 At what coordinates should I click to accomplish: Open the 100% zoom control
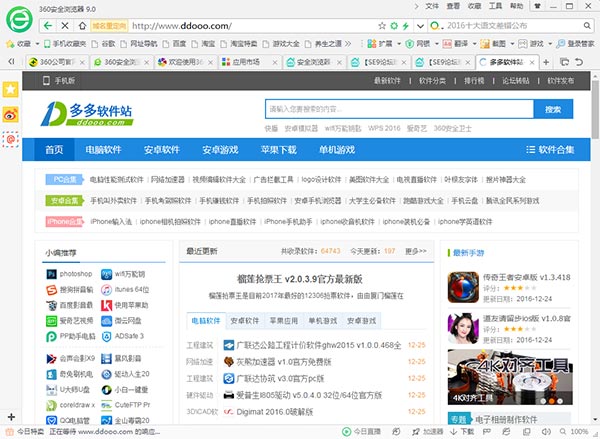(574, 432)
